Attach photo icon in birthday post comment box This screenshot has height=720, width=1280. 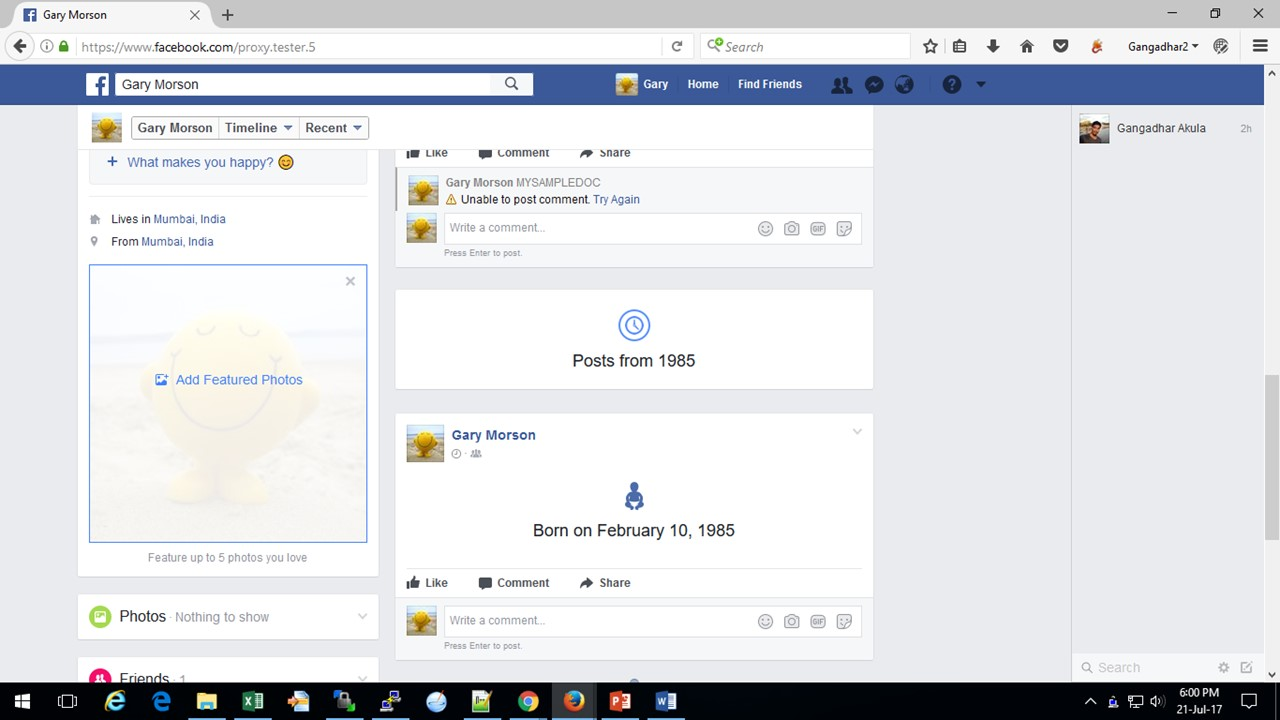[791, 621]
